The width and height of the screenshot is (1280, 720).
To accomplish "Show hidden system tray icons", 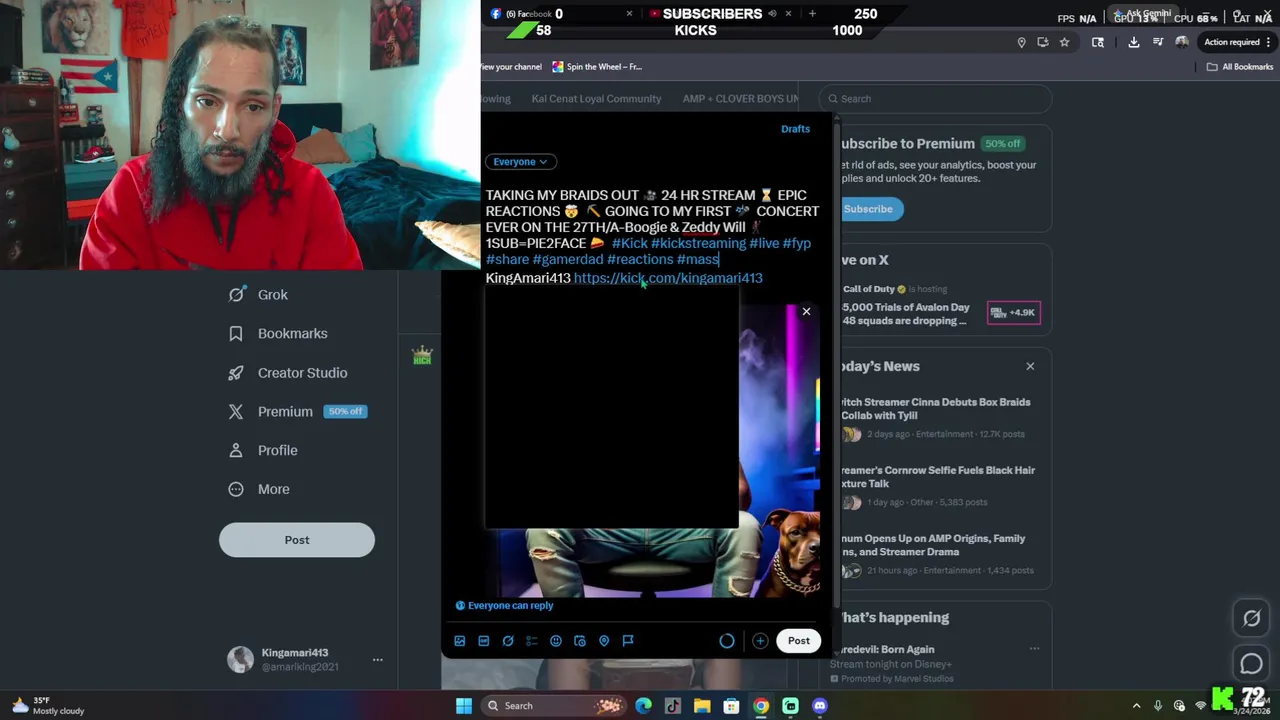I will pos(1136,706).
